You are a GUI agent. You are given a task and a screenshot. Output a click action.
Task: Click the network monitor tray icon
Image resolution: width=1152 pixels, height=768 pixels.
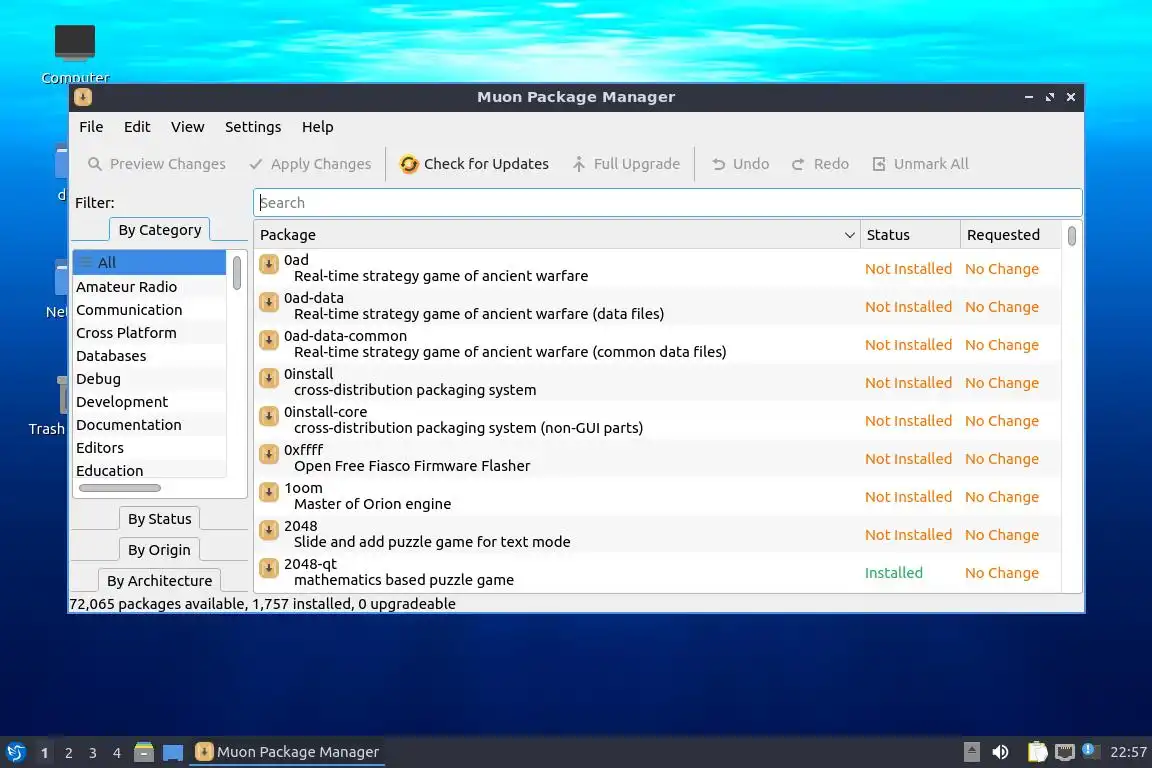point(1065,752)
